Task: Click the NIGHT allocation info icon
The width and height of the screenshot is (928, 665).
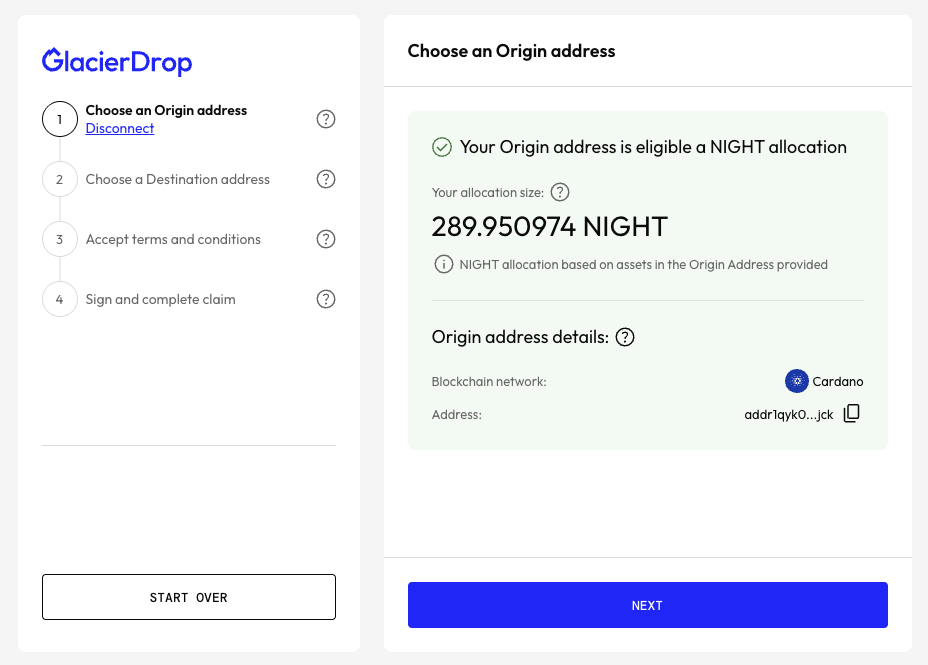Action: click(x=442, y=265)
